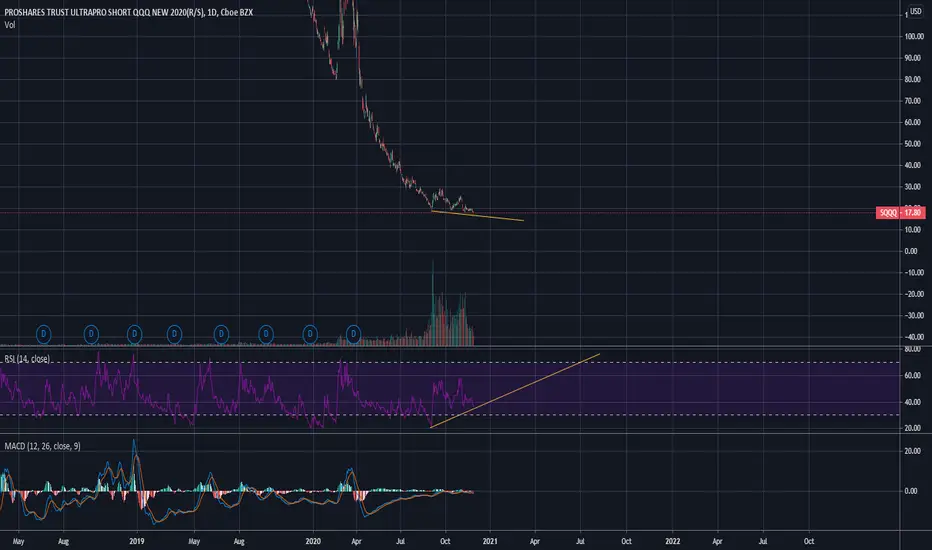Select the Vol indicator label
The image size is (932, 550).
coord(10,25)
